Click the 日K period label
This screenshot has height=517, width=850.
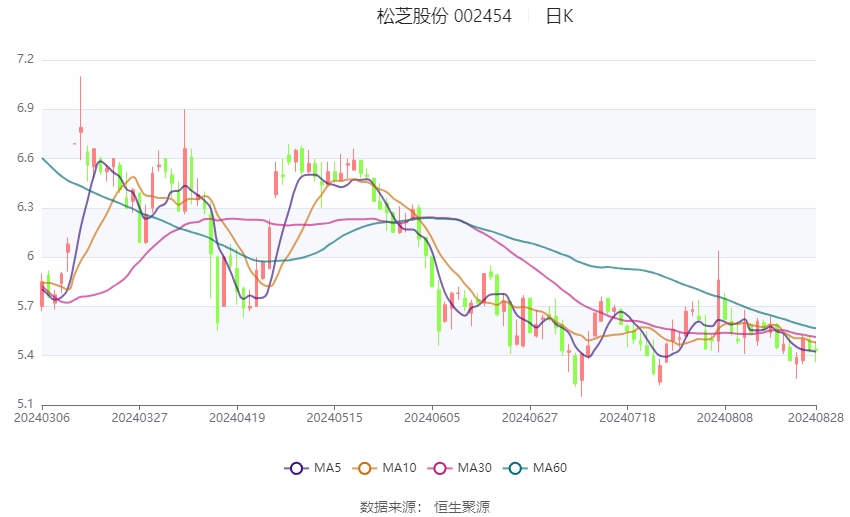(x=559, y=16)
